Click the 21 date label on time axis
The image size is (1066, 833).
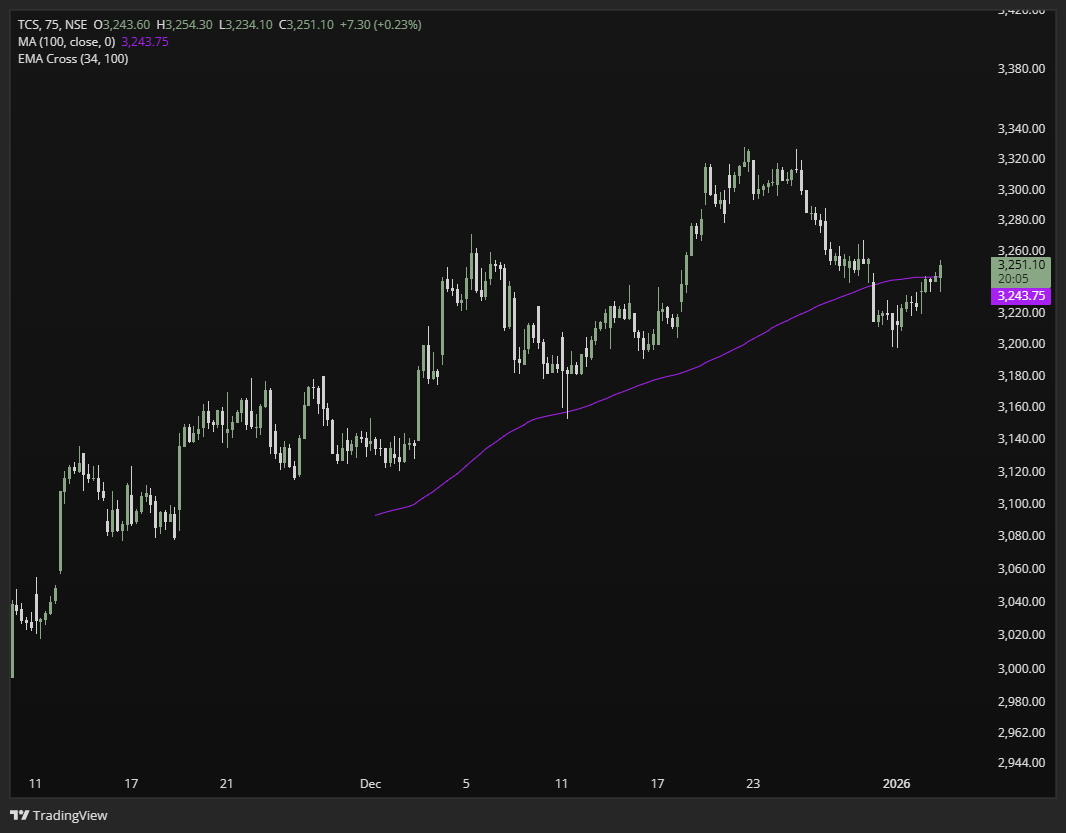[227, 784]
